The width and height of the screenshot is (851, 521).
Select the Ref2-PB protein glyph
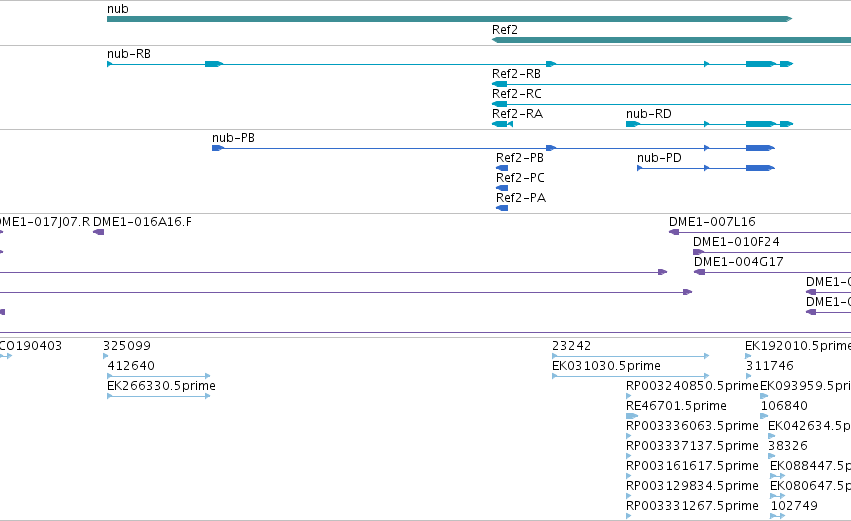pyautogui.click(x=502, y=168)
